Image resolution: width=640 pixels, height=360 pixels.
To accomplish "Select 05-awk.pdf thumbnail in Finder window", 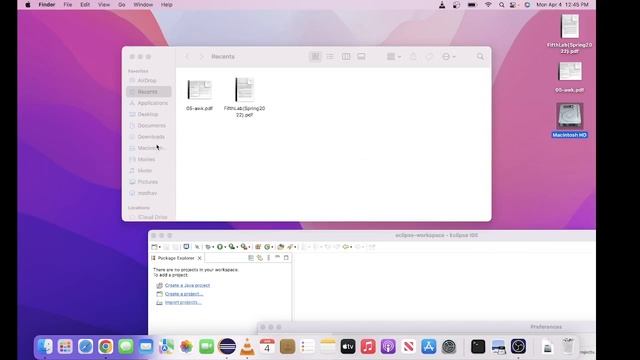I will click(x=200, y=90).
